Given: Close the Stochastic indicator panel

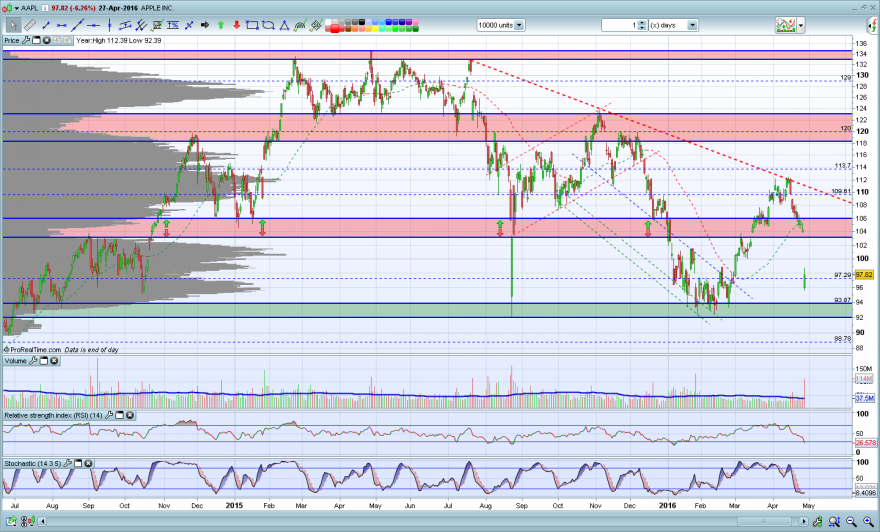Looking at the screenshot, I should pos(88,464).
